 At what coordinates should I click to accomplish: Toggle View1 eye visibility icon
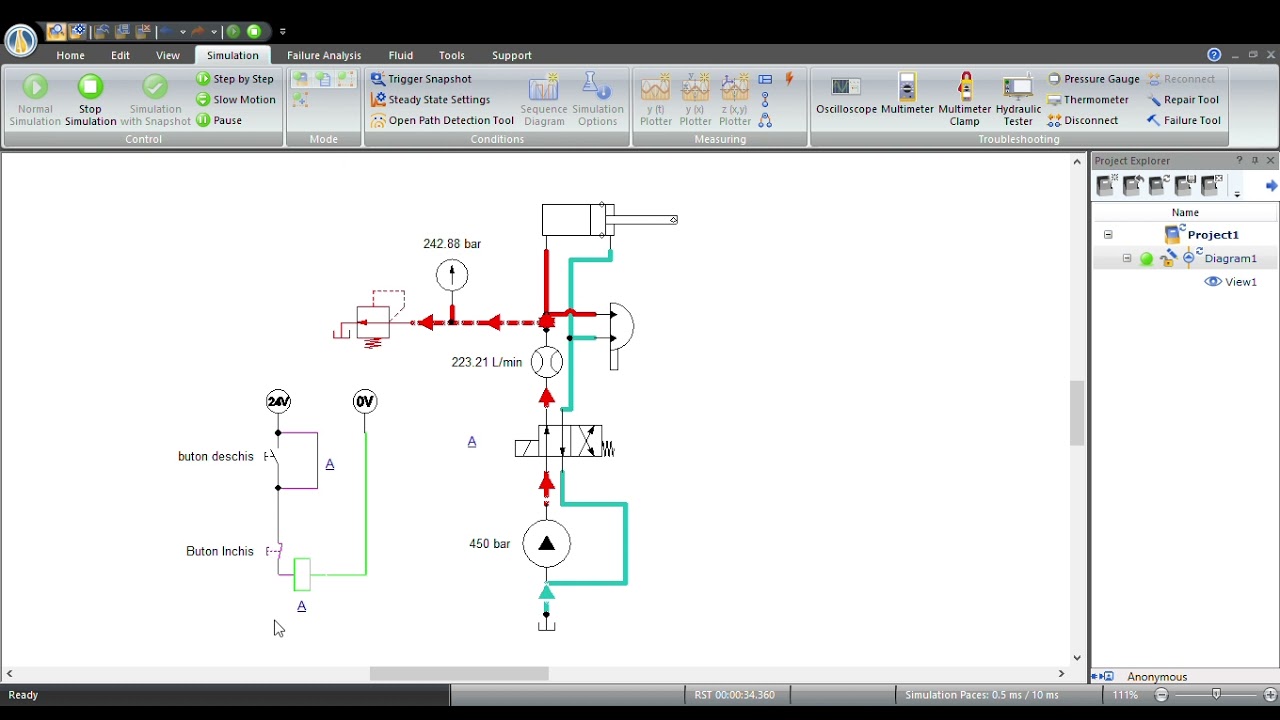click(x=1213, y=282)
